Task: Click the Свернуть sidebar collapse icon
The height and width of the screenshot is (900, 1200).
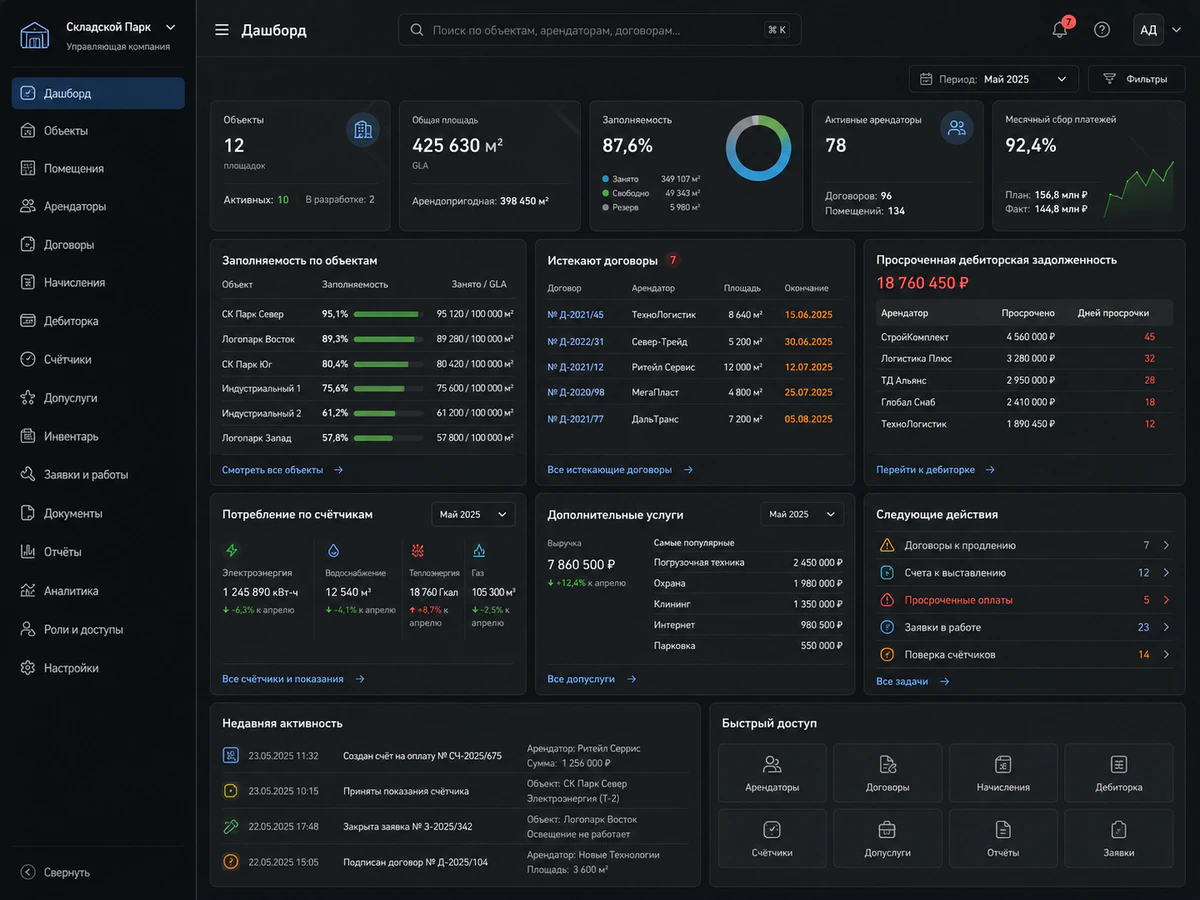Action: 28,872
